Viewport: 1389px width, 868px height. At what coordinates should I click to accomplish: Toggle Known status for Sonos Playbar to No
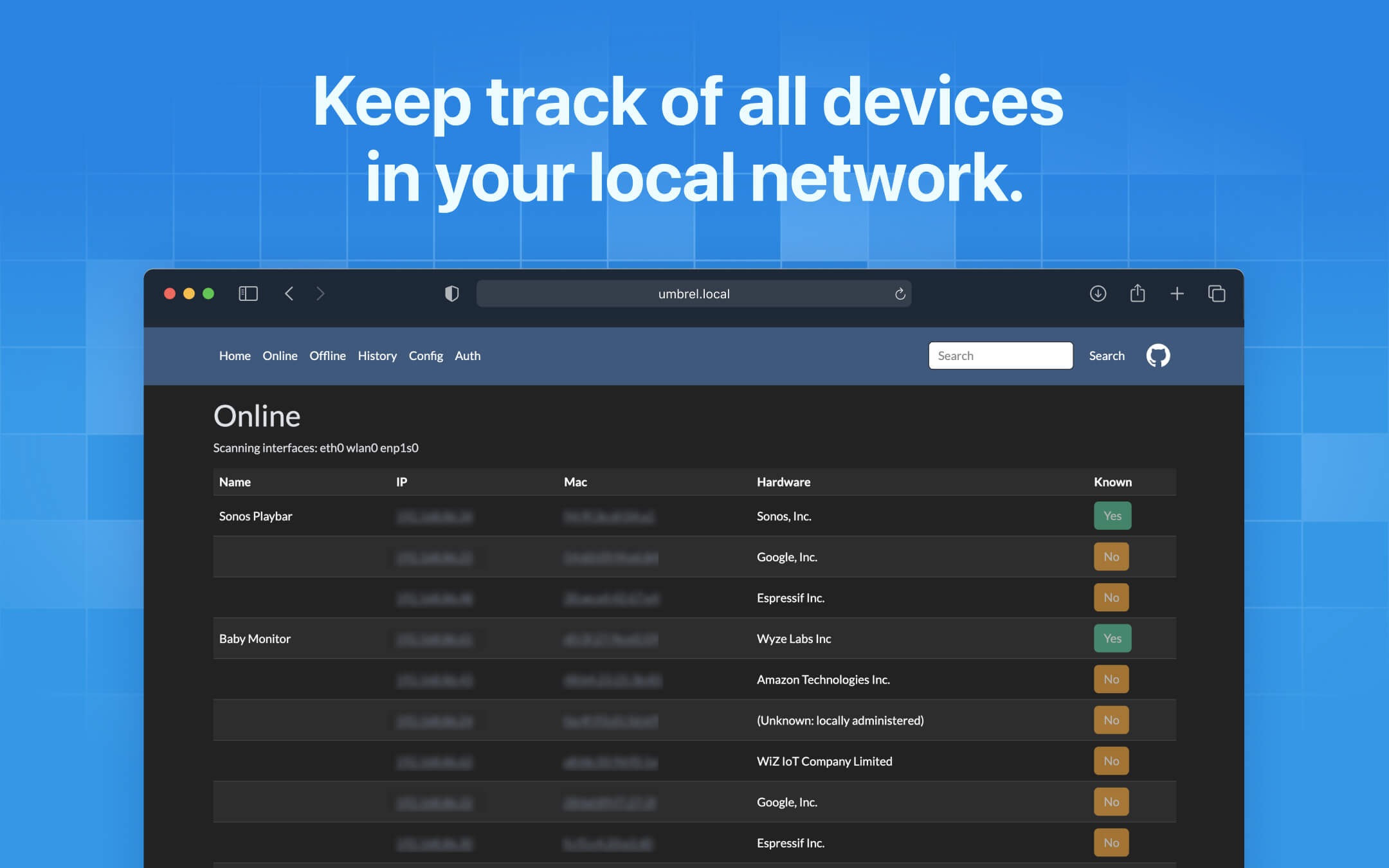click(x=1112, y=516)
